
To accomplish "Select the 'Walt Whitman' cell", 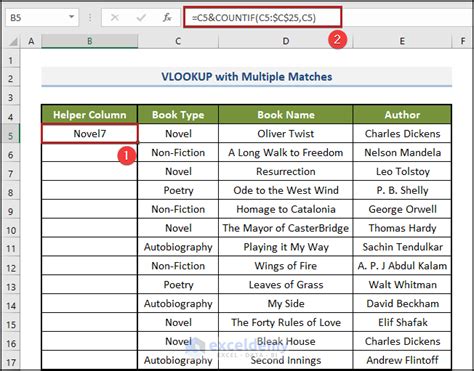I will tap(402, 285).
